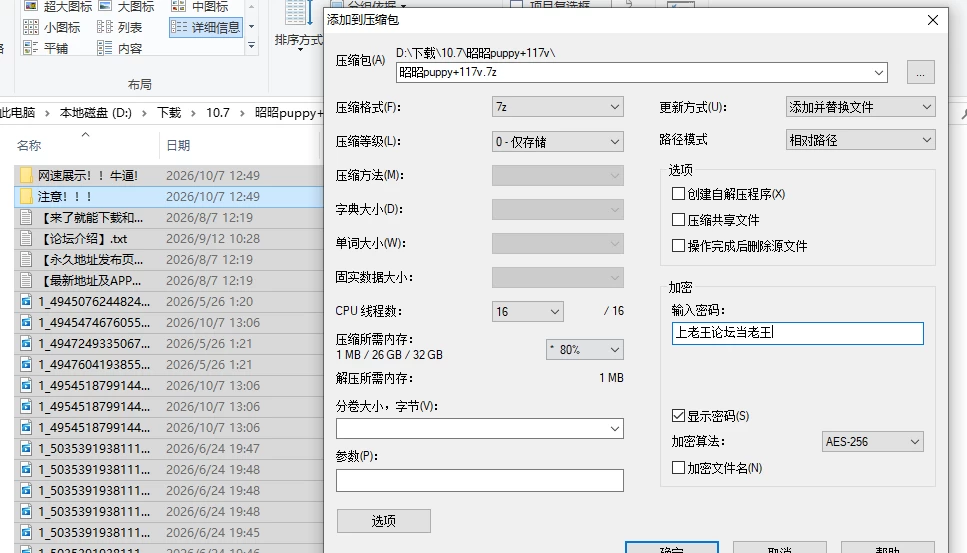Open memory usage 80% dropdown
This screenshot has width=967, height=553.
pos(585,350)
